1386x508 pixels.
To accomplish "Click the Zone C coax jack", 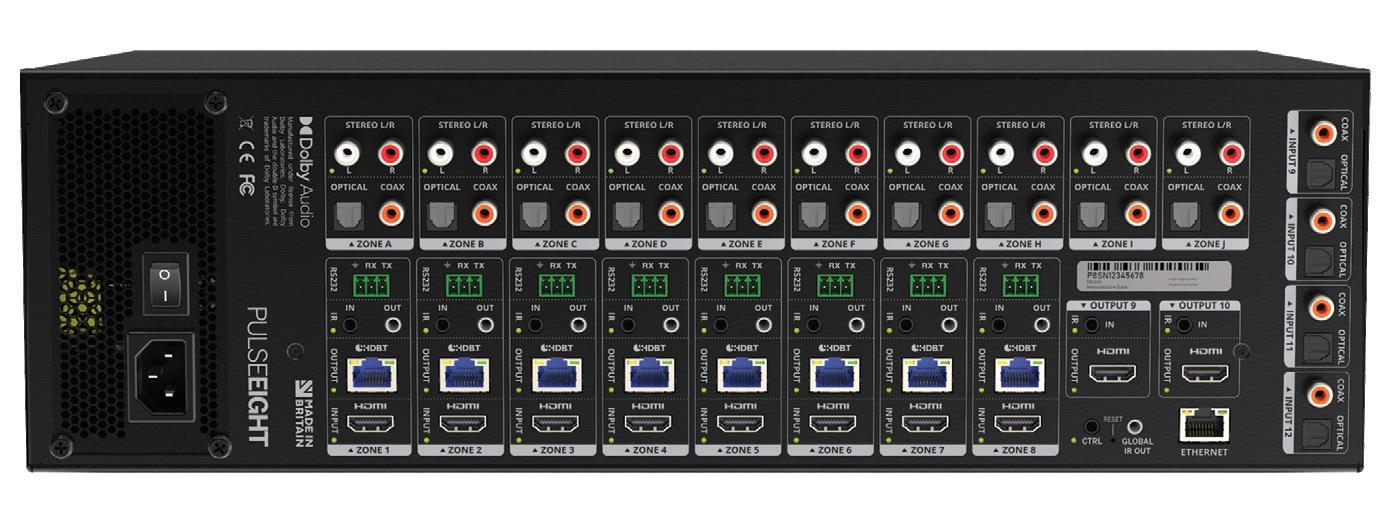I will pos(577,214).
